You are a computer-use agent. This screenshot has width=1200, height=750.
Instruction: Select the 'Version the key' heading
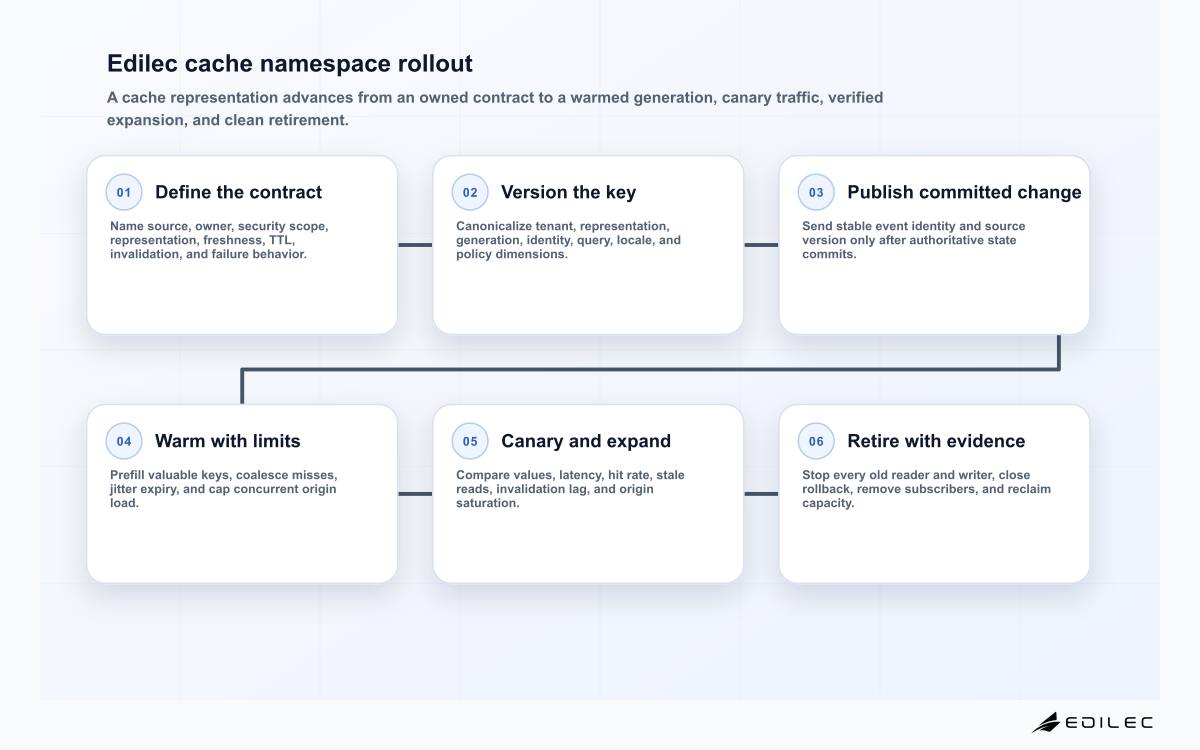[x=568, y=192]
